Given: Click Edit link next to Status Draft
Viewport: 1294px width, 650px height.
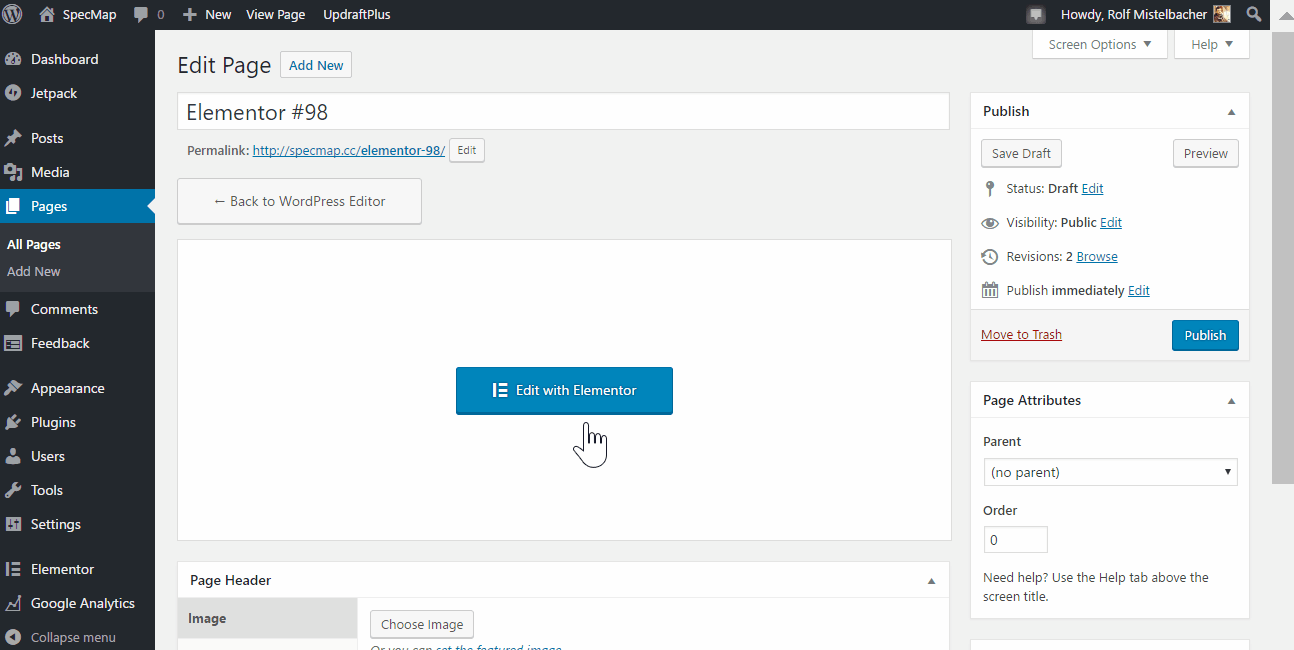Looking at the screenshot, I should tap(1092, 188).
